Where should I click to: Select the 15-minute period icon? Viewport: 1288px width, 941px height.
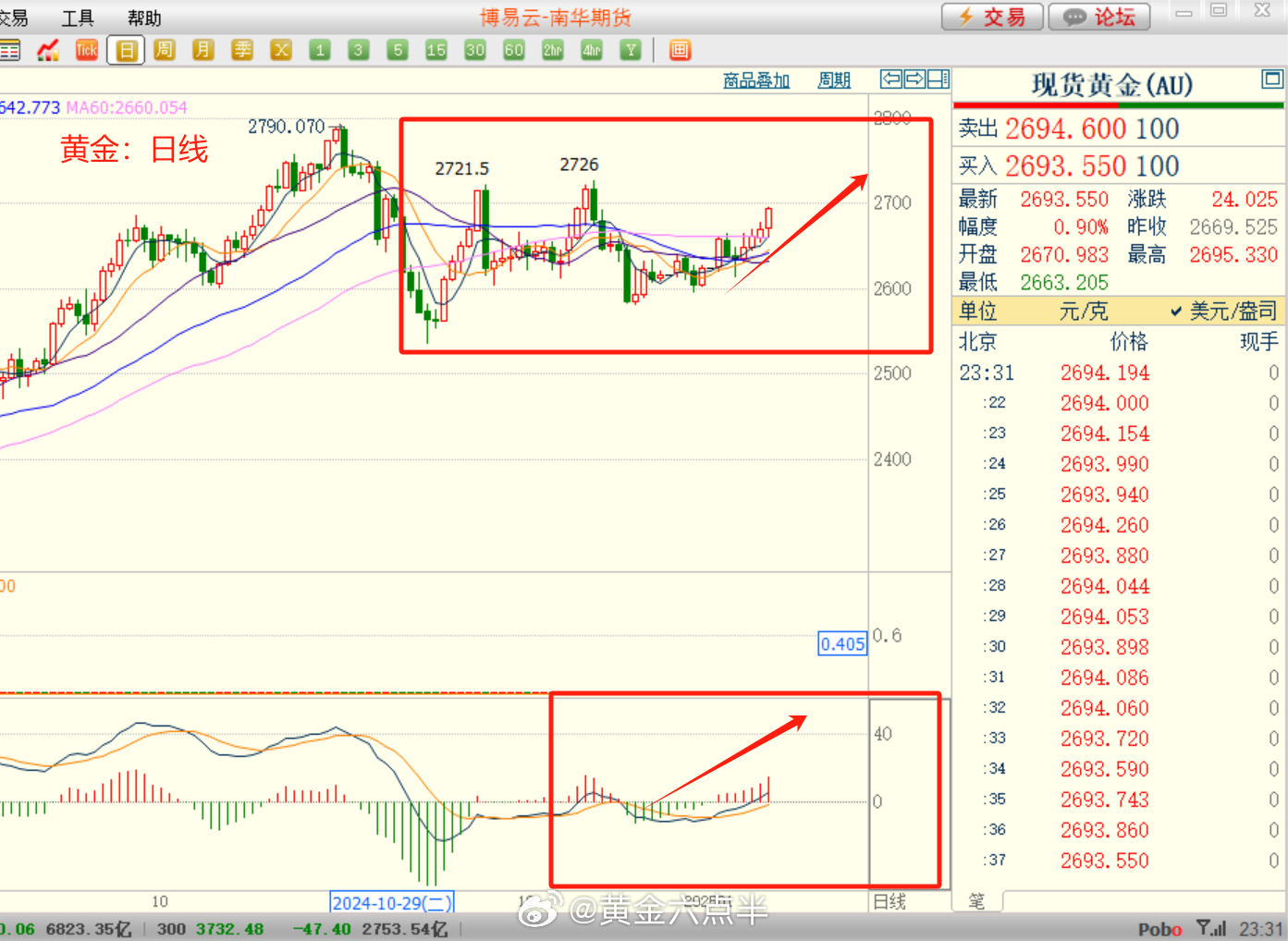tap(436, 50)
